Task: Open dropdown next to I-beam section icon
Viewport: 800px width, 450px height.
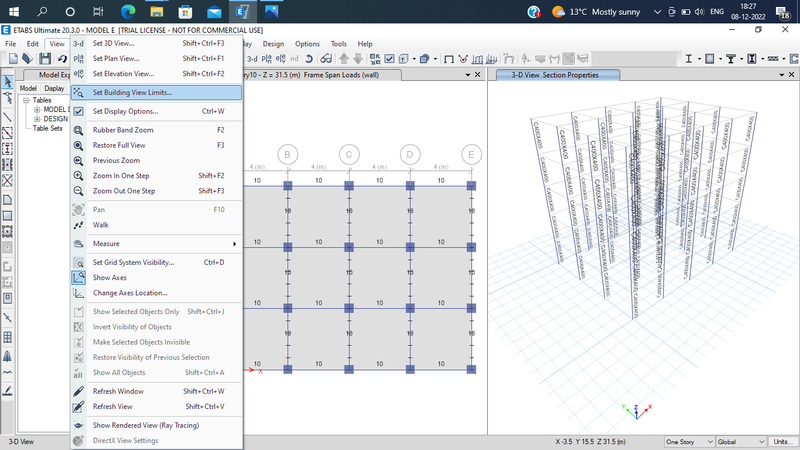Action: click(699, 59)
